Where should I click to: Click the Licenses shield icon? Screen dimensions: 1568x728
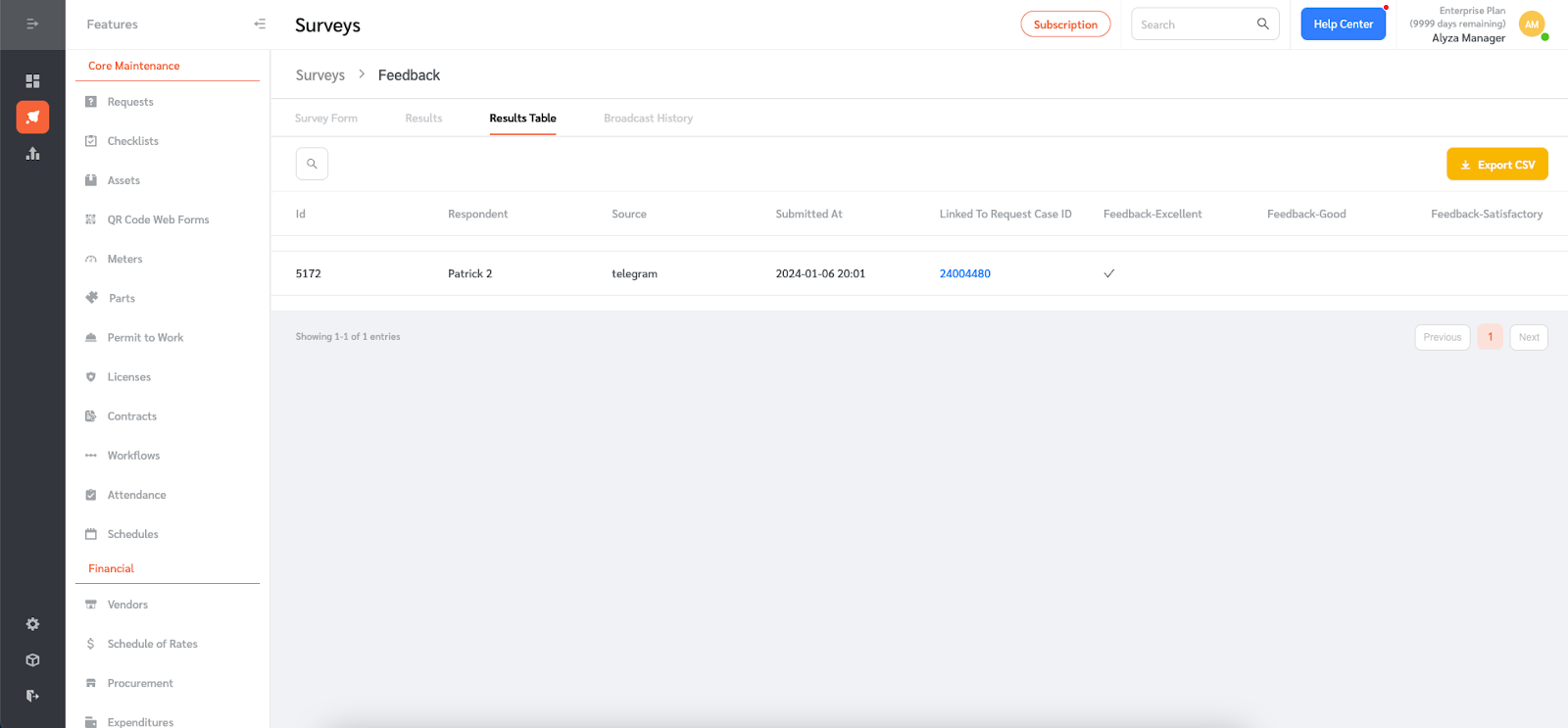[91, 376]
